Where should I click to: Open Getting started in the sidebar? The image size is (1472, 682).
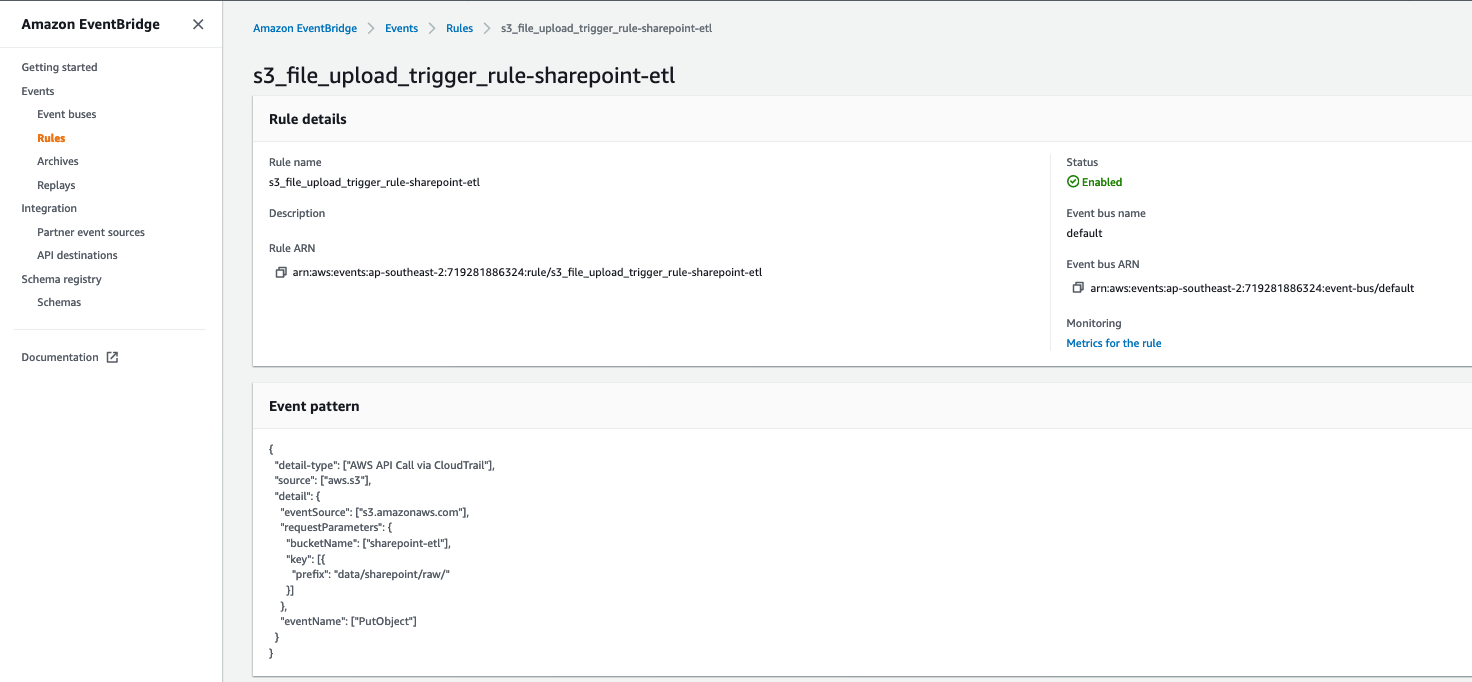point(59,67)
